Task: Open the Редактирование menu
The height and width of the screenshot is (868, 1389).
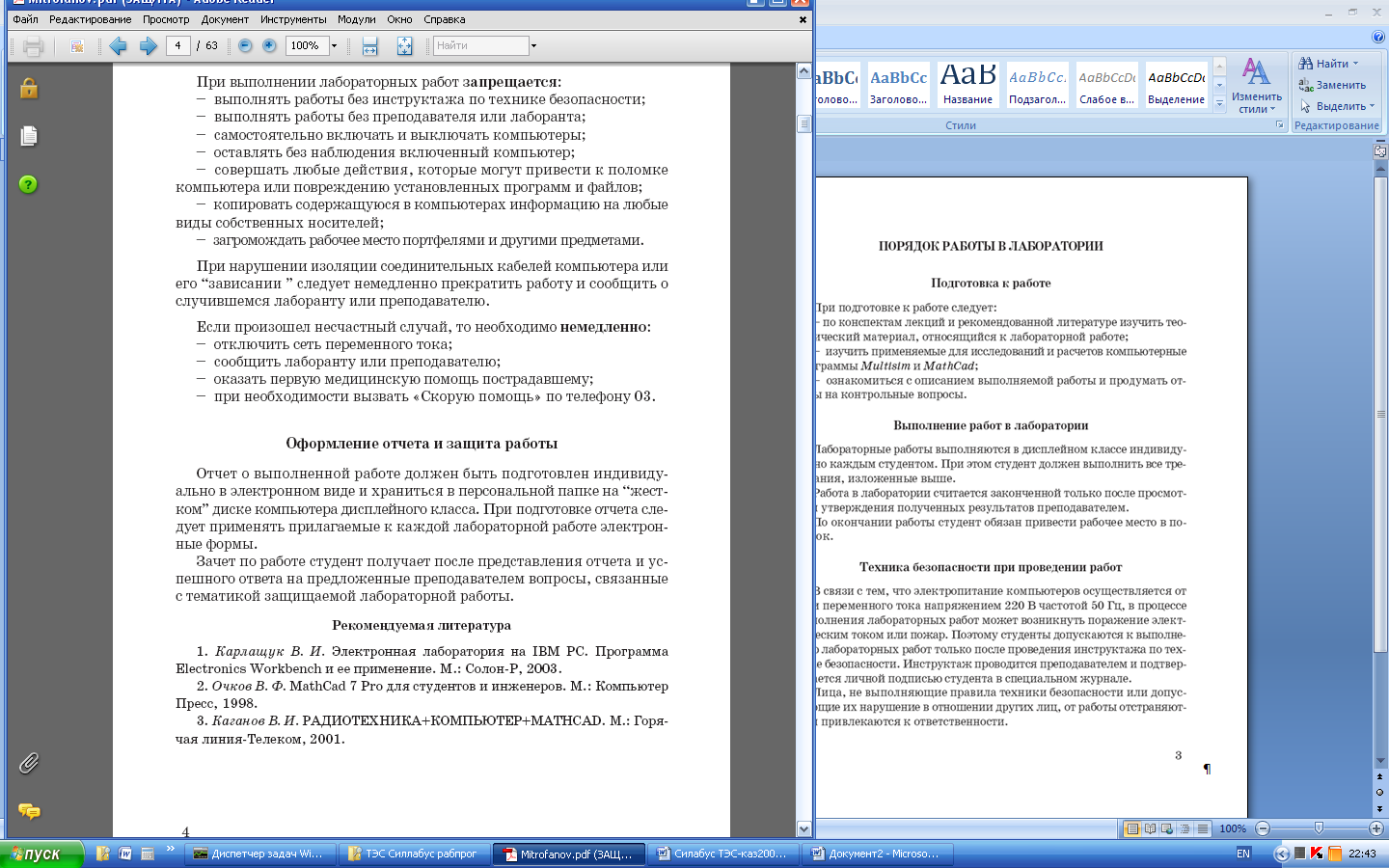Action: click(x=91, y=19)
